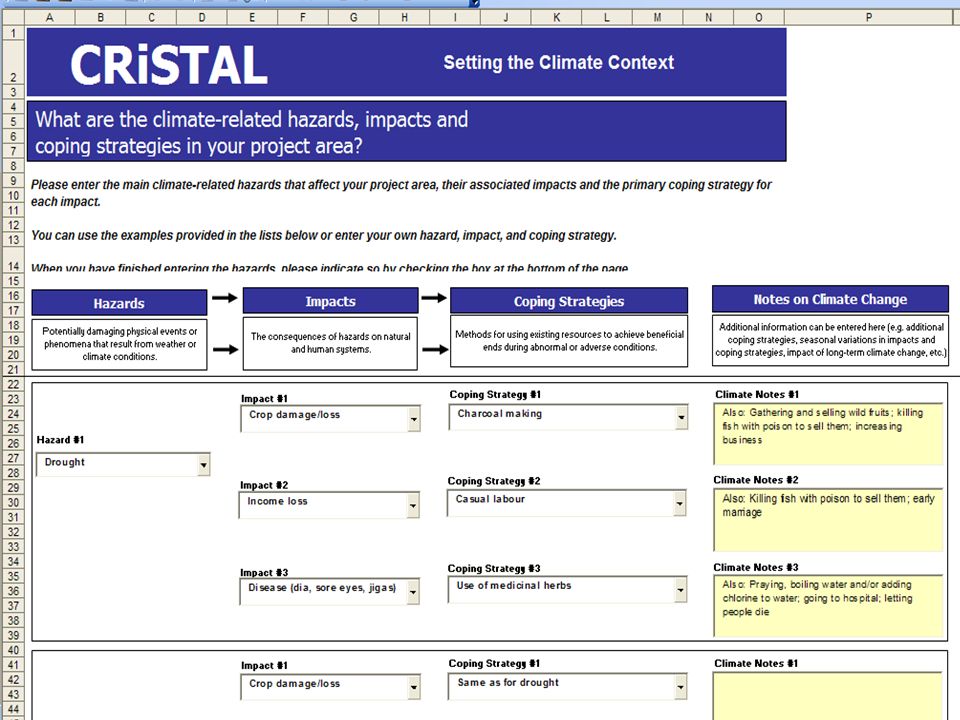960x720 pixels.
Task: Expand the Income loss impact dropdown
Action: coord(413,506)
